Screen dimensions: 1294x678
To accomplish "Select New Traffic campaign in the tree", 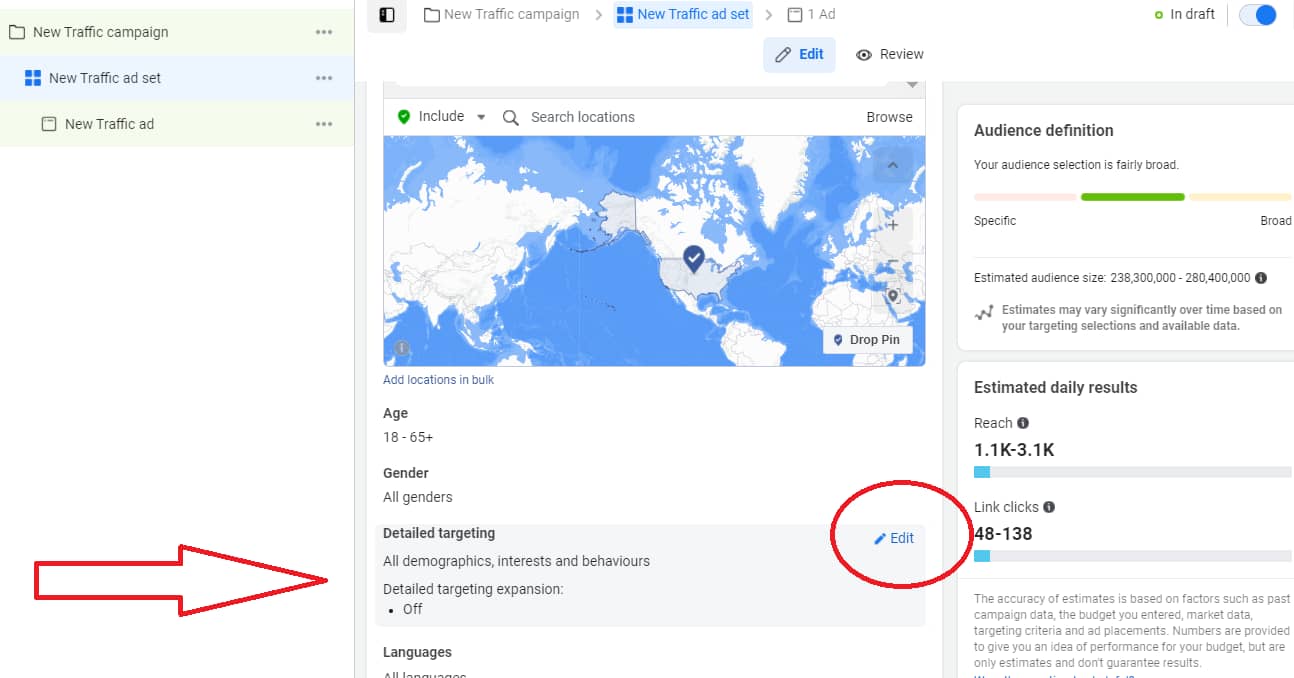I will pos(100,32).
